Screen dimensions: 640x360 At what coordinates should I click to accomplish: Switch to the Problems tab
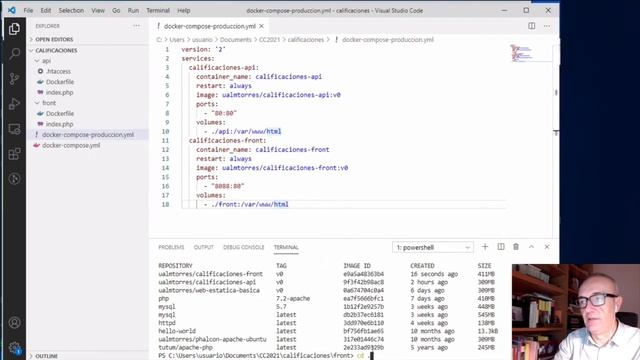[171, 247]
